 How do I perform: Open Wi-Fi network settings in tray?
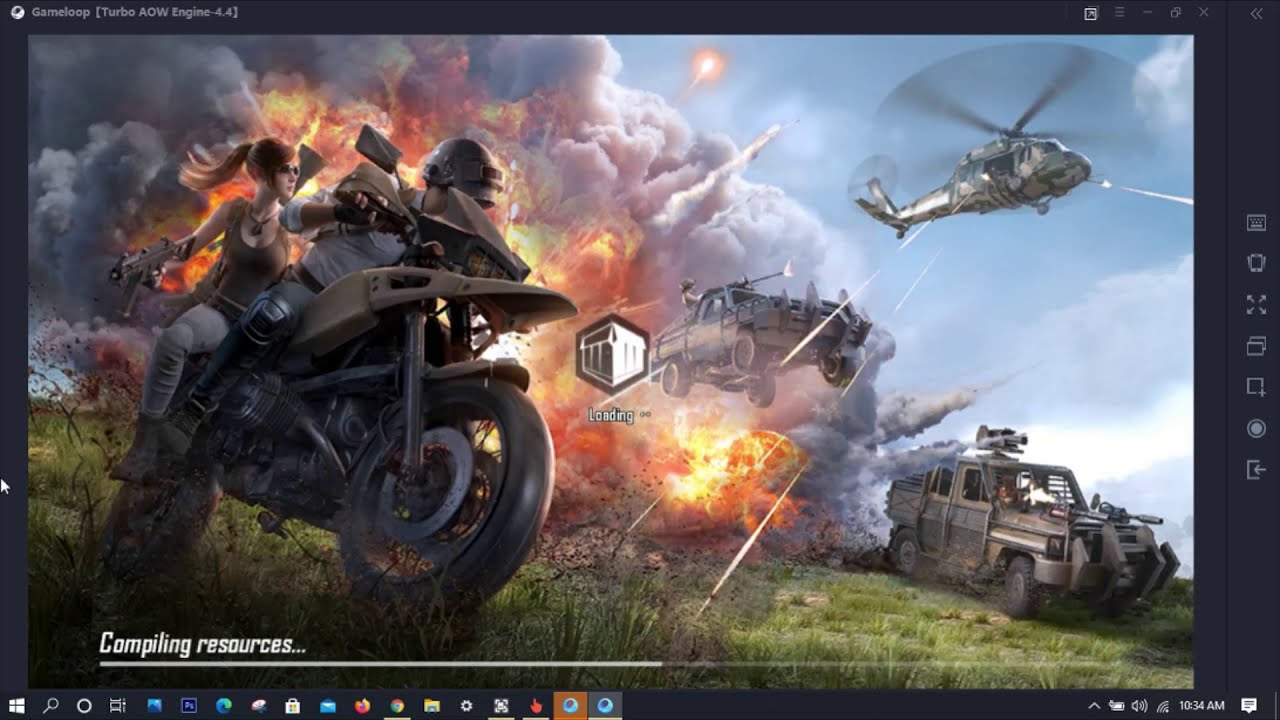(1163, 705)
